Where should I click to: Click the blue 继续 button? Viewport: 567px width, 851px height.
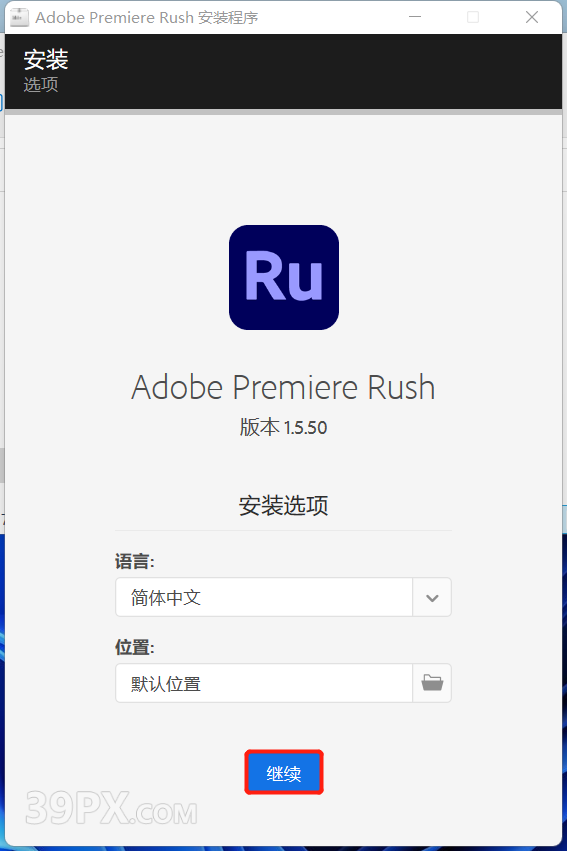[284, 773]
